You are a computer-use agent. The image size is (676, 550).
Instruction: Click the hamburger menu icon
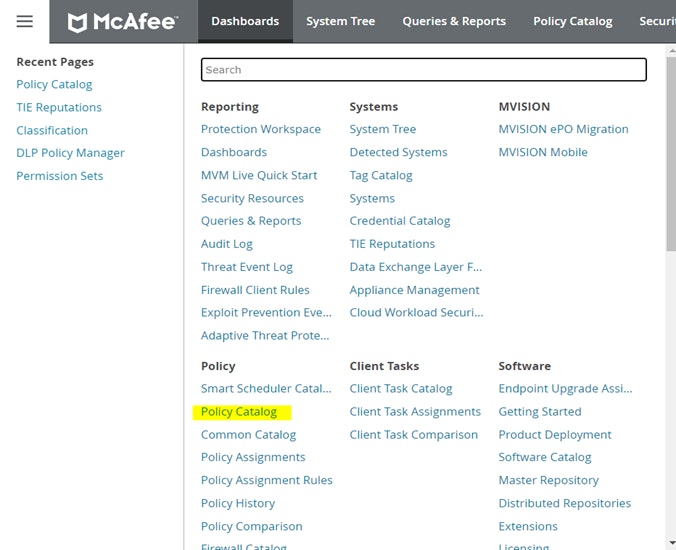25,21
